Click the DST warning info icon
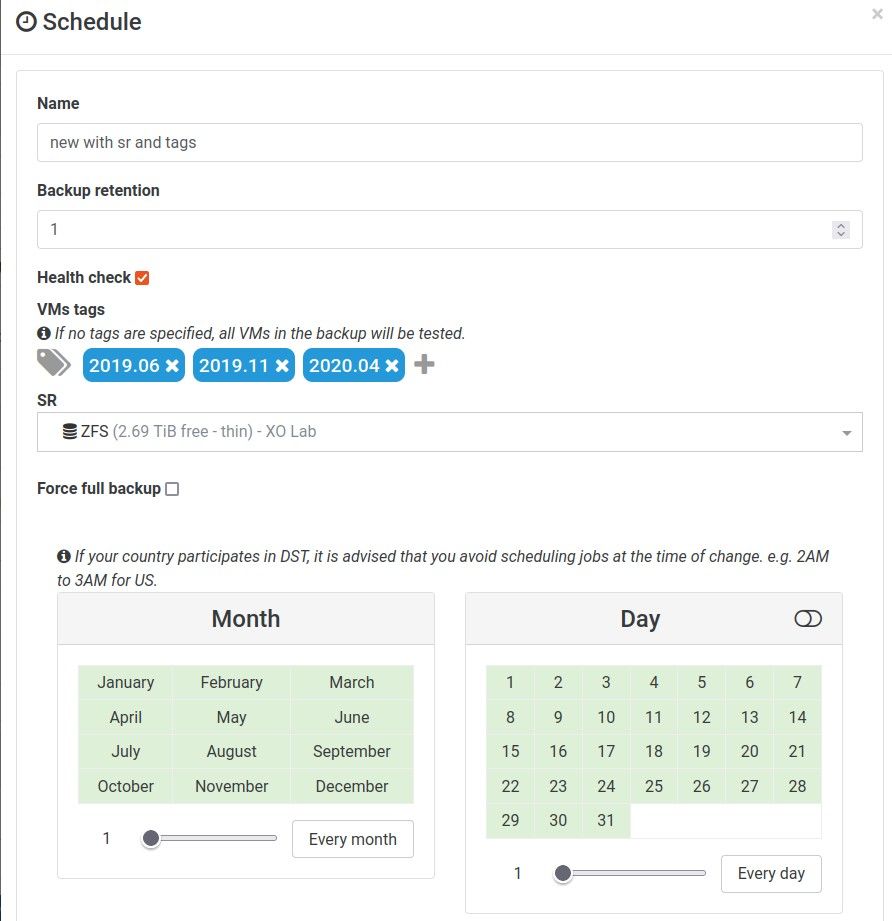The width and height of the screenshot is (892, 921). coord(63,556)
